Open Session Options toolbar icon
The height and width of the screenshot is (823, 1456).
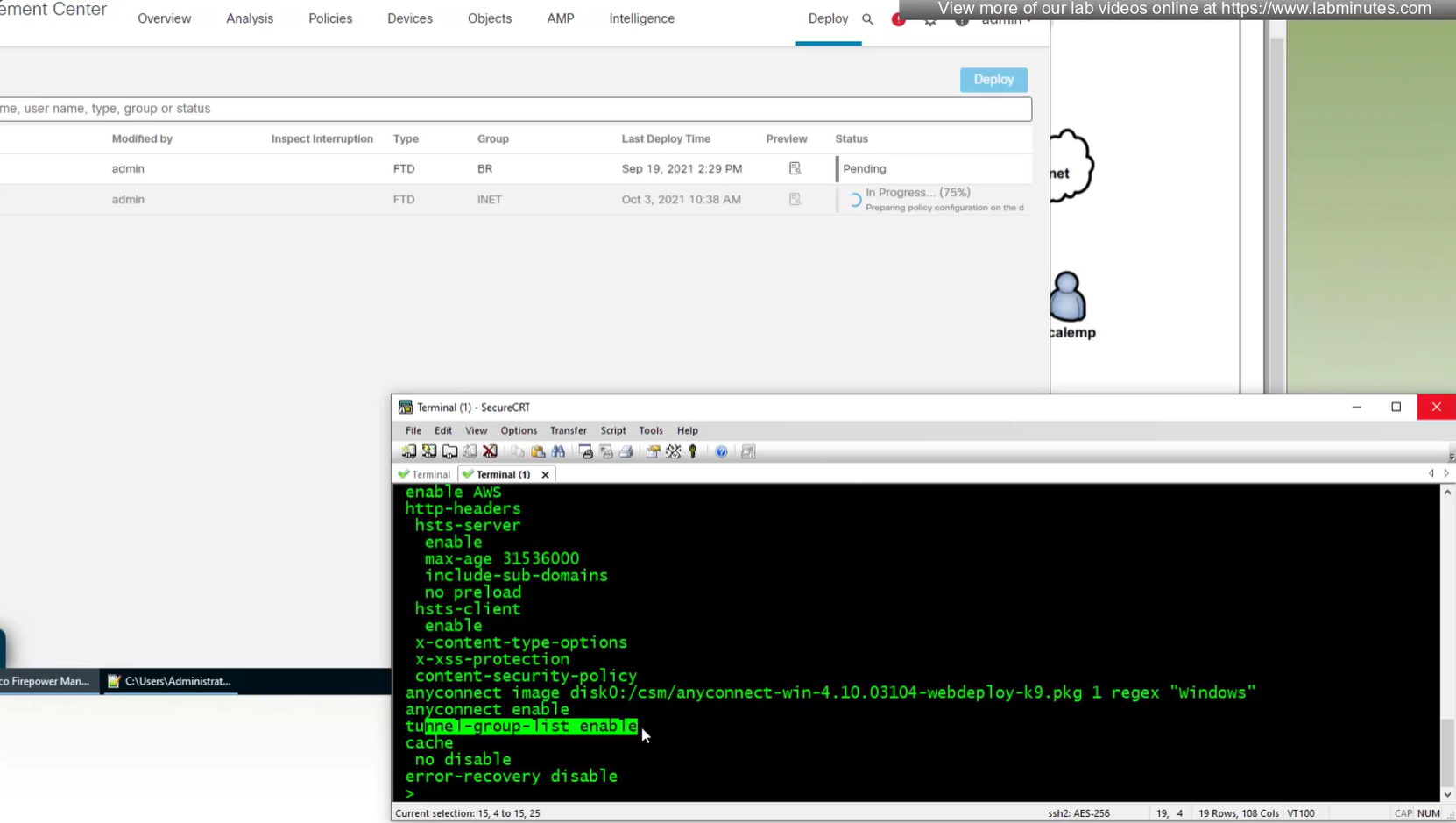click(654, 451)
